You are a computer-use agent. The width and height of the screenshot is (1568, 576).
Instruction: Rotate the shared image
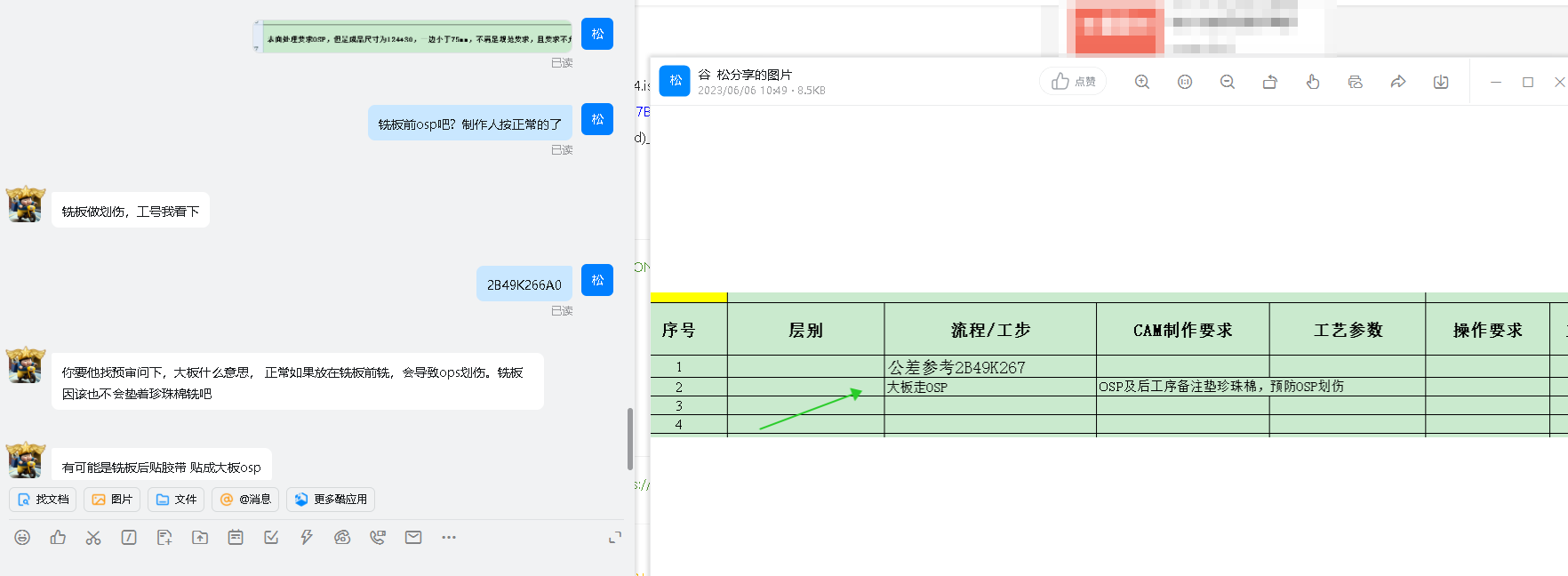(1270, 82)
